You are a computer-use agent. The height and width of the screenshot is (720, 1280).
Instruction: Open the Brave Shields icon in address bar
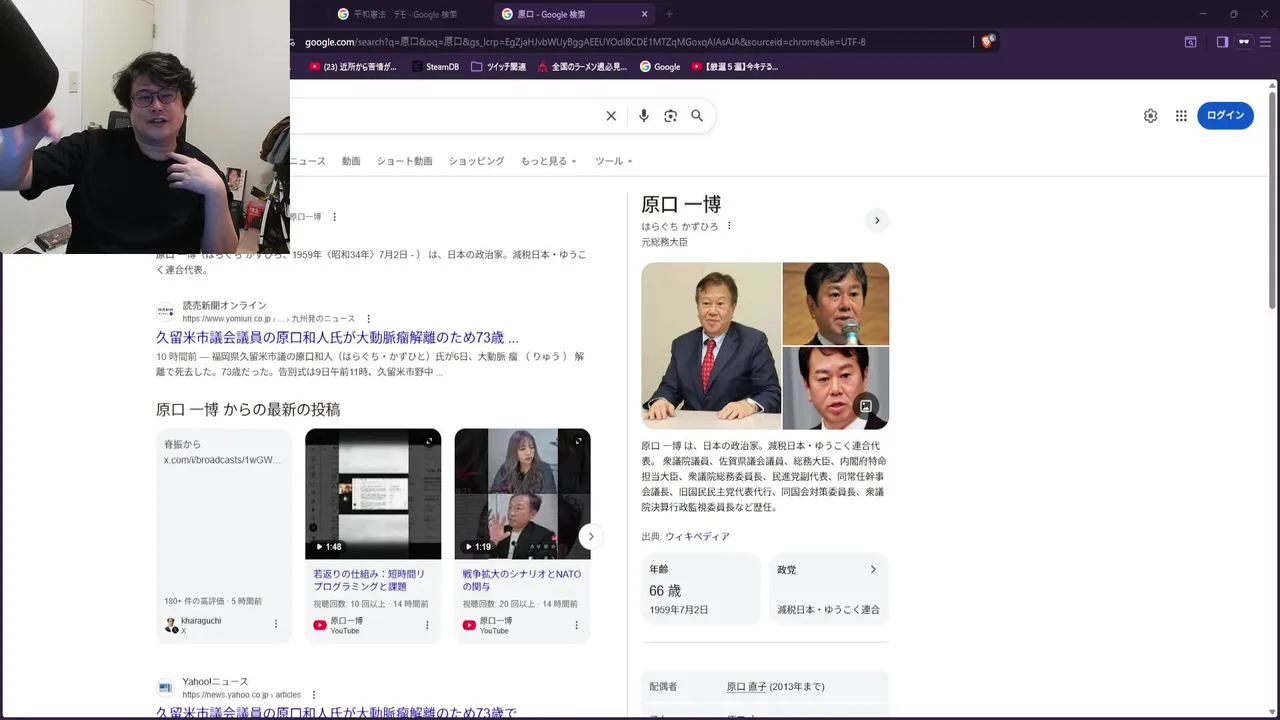(987, 42)
